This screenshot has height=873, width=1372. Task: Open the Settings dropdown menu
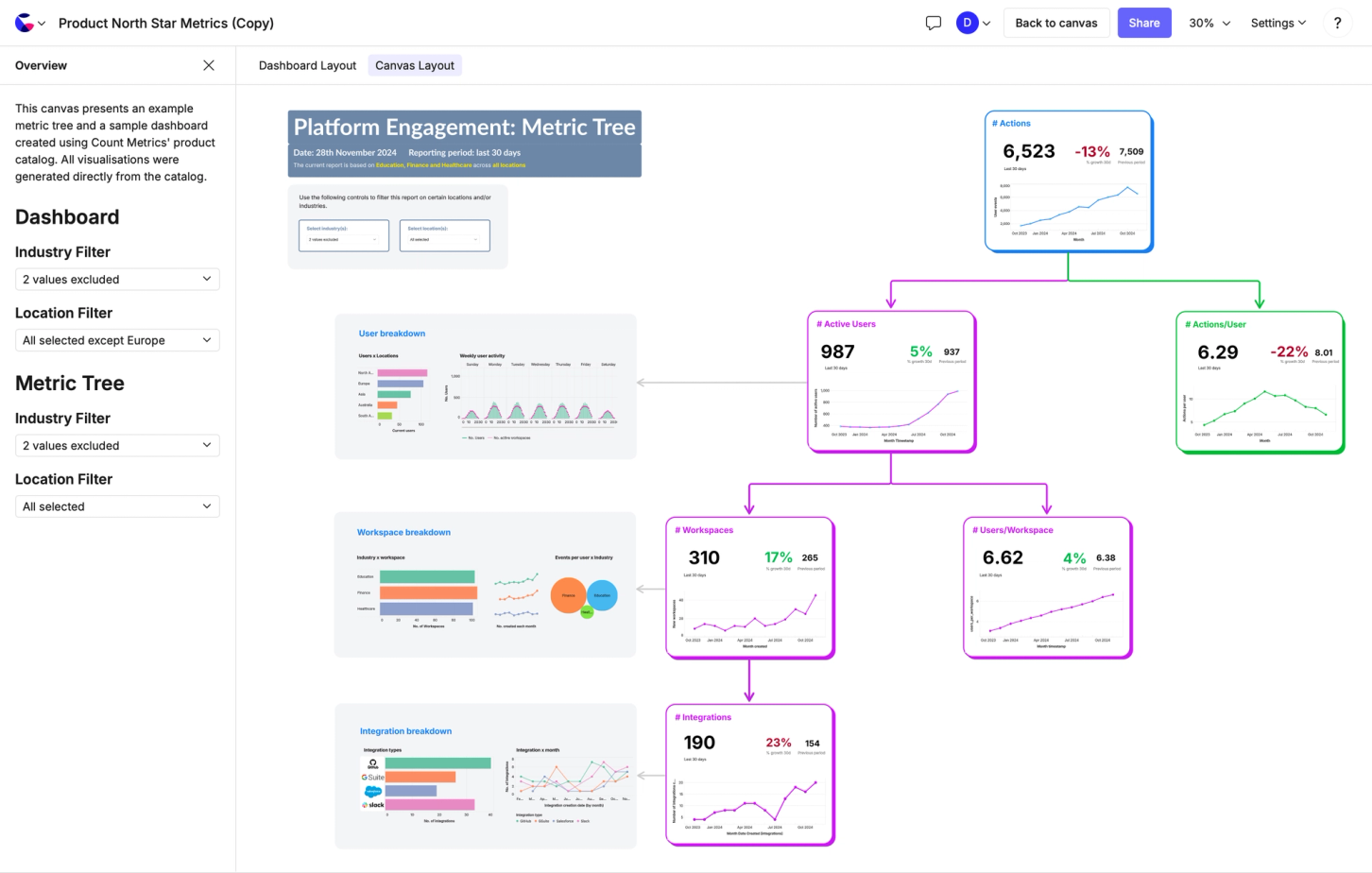pos(1278,23)
